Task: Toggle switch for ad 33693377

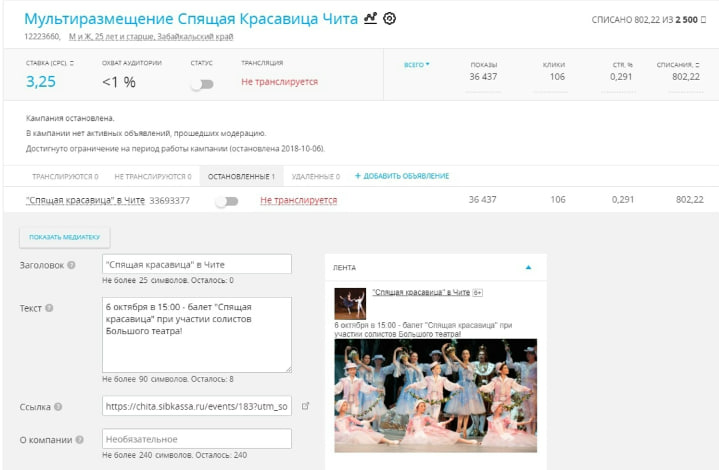Action: 227,201
